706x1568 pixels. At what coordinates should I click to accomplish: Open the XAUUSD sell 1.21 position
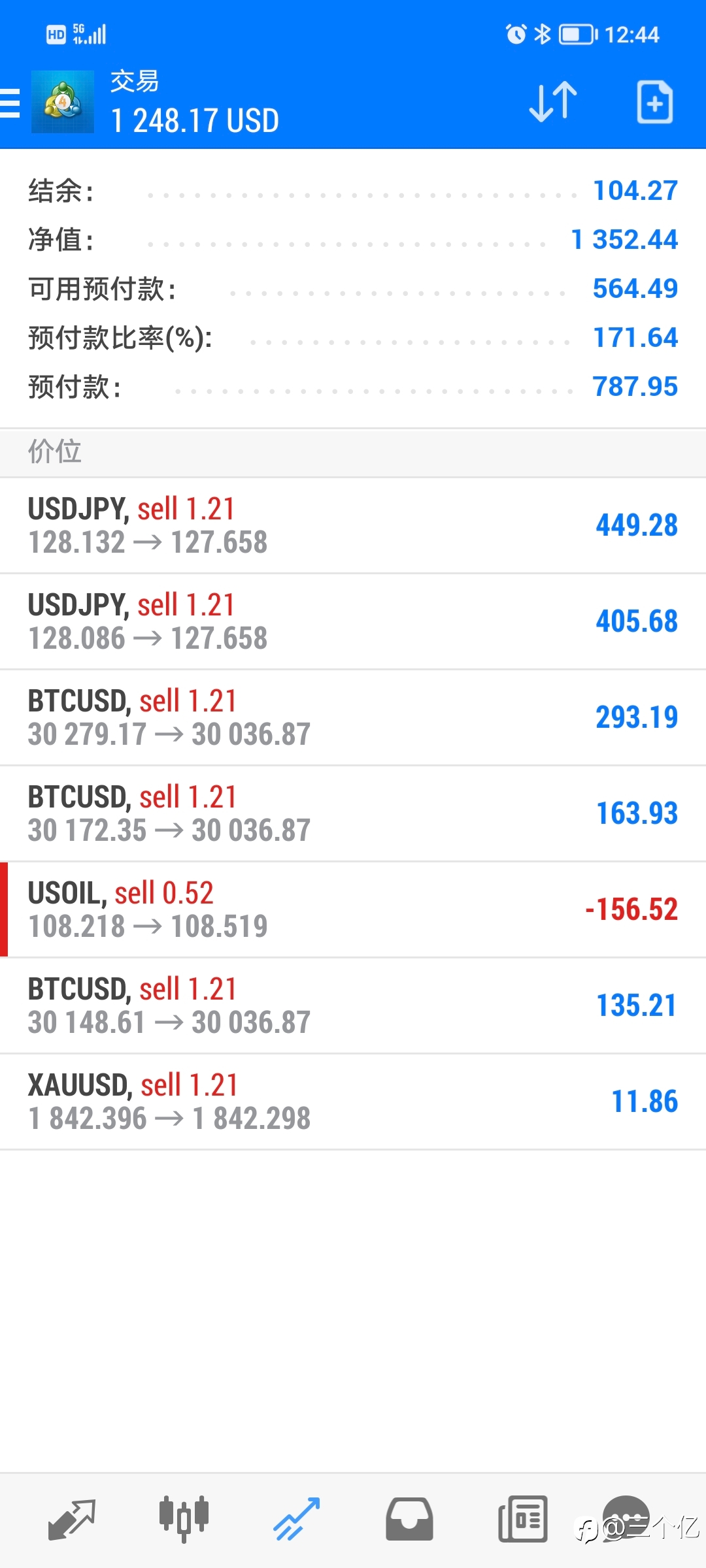point(353,1102)
